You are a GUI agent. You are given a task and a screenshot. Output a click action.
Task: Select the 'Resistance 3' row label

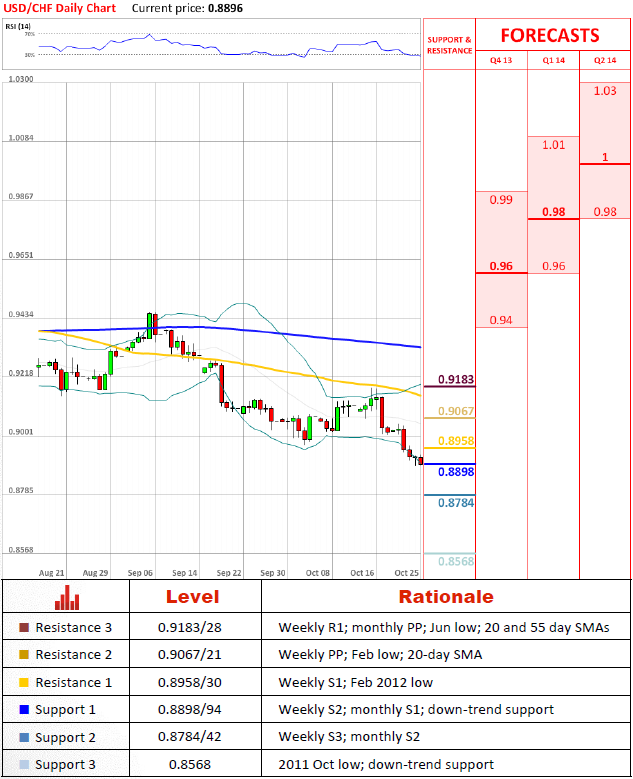[74, 627]
